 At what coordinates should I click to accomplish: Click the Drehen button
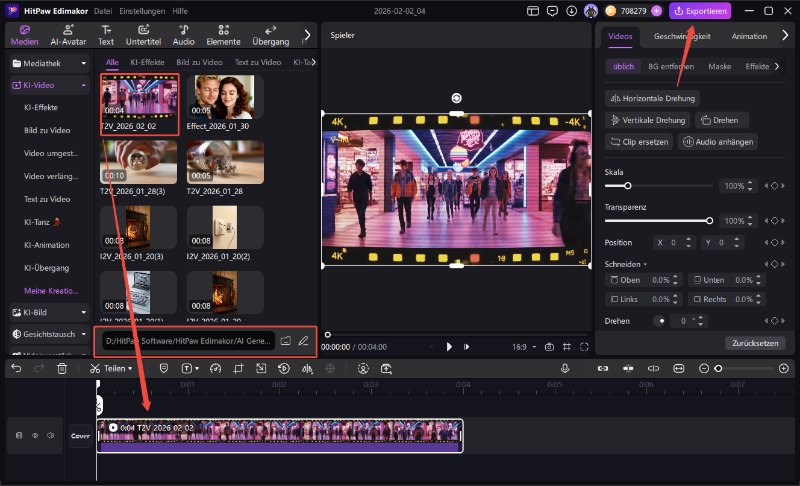coord(721,120)
